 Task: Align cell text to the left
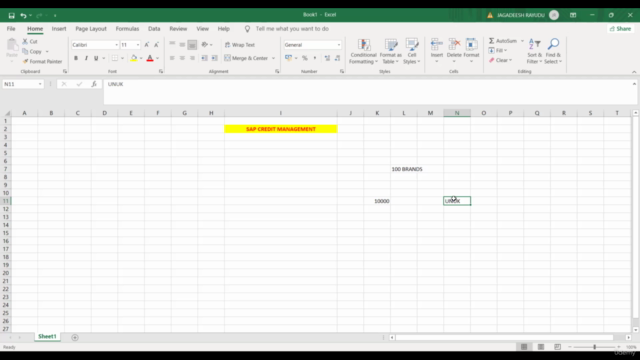(172, 58)
